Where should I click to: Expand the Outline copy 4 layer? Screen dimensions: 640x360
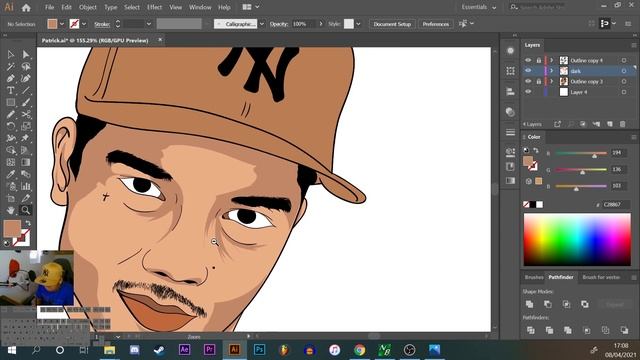coord(552,60)
